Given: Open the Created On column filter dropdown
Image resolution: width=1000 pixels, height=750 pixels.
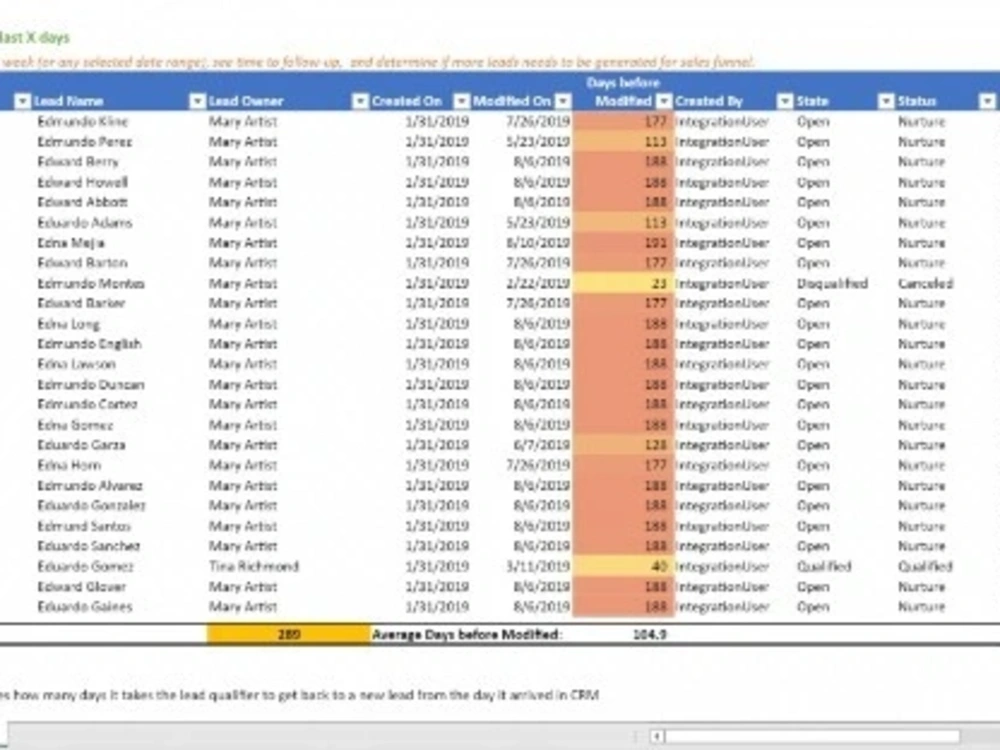Looking at the screenshot, I should coord(360,101).
